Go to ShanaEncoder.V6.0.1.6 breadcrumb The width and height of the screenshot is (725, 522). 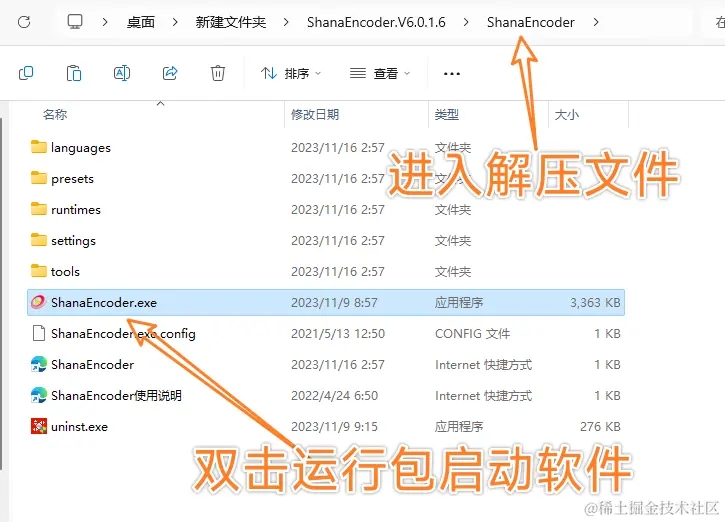(x=376, y=22)
